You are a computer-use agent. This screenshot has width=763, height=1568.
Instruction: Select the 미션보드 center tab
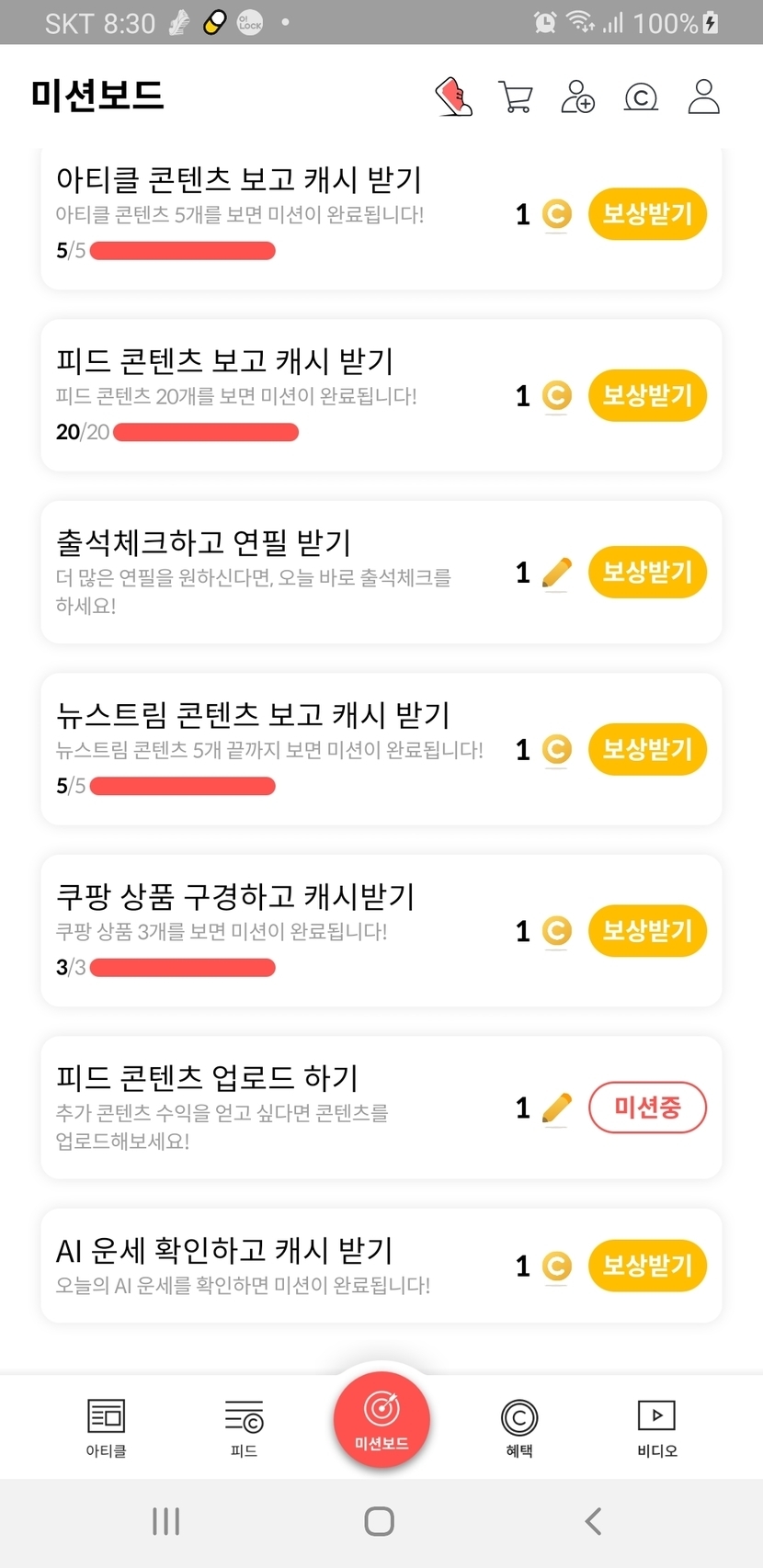[381, 1418]
